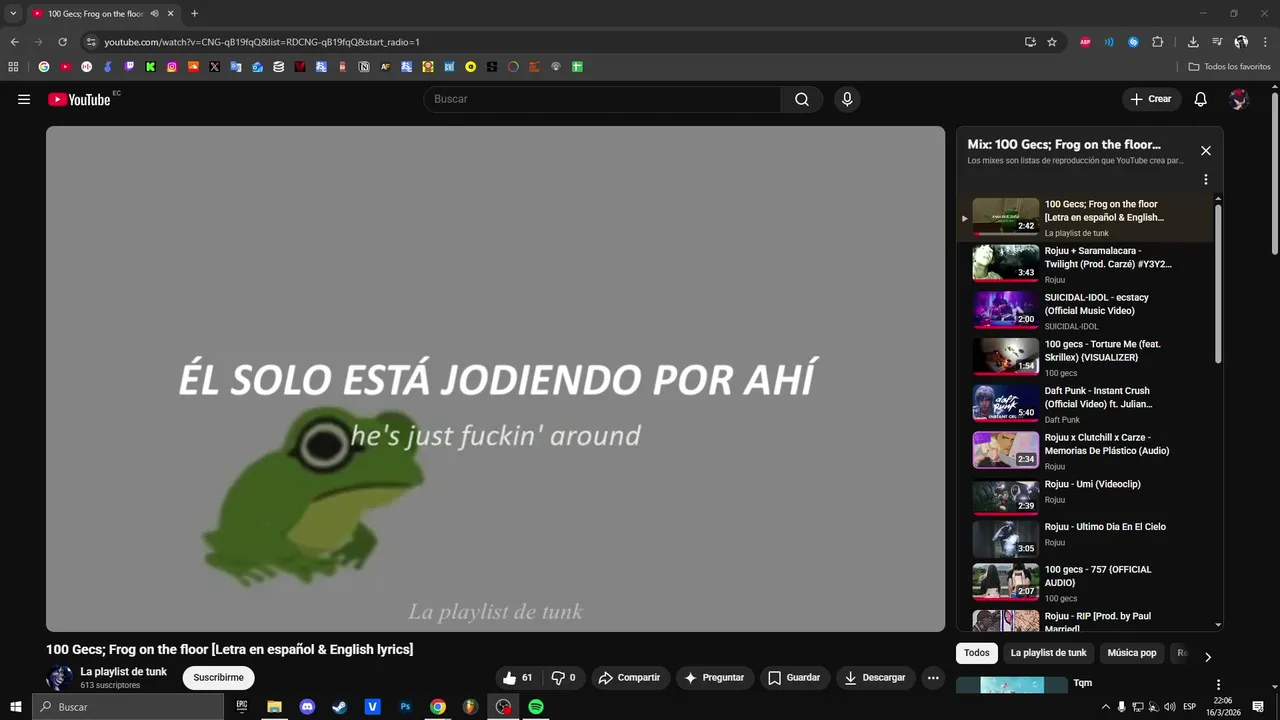Open the Google bookmark
Screen dimensions: 1280x720
point(43,67)
